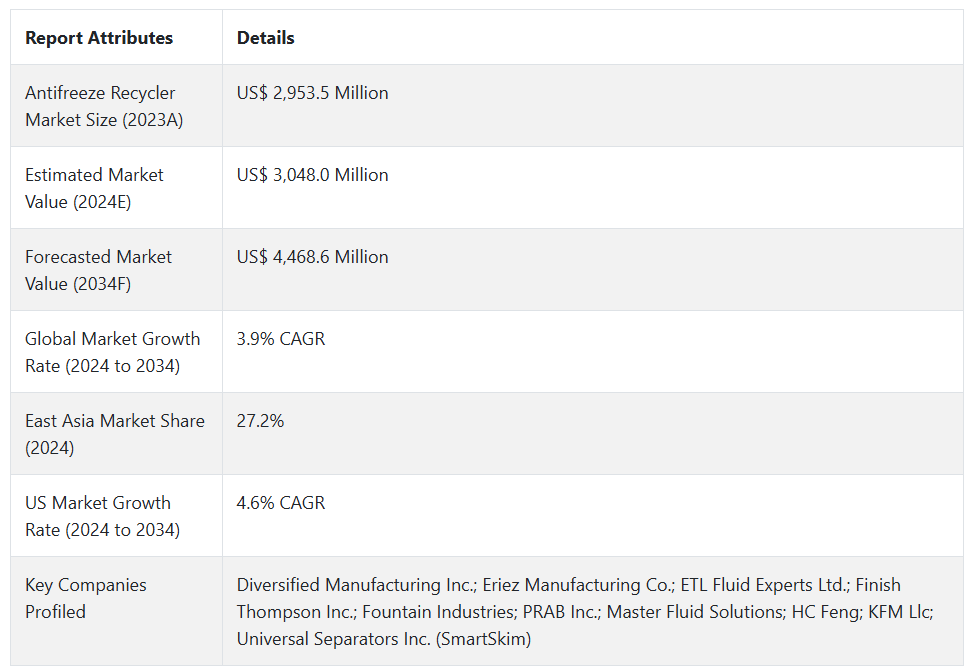The height and width of the screenshot is (672, 971).
Task: Select the Forecasted Market Value (2034F) cell
Action: click(98, 270)
